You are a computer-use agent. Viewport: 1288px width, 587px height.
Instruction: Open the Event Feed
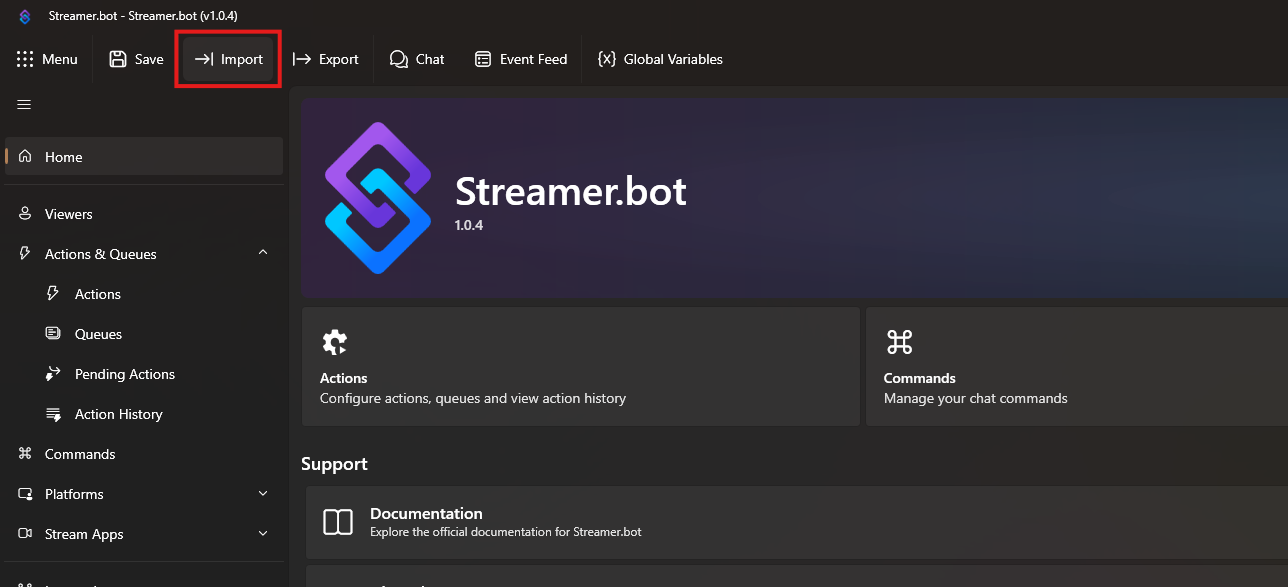pos(520,60)
